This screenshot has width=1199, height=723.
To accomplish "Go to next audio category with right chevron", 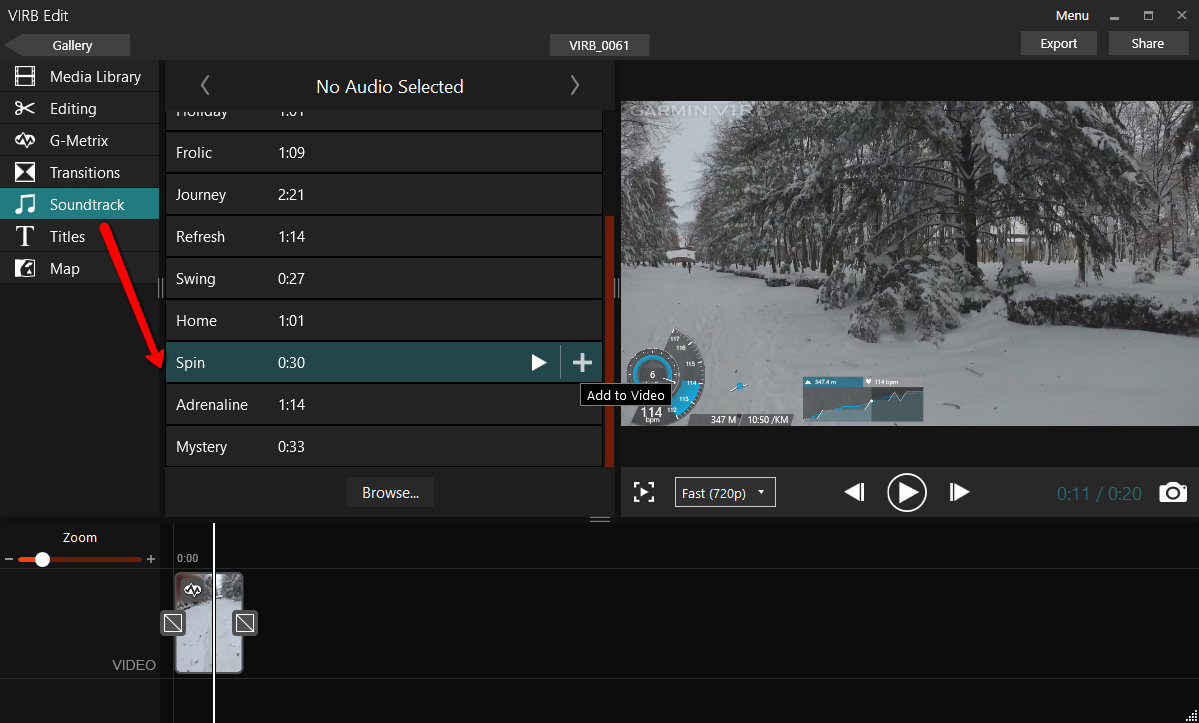I will click(575, 86).
